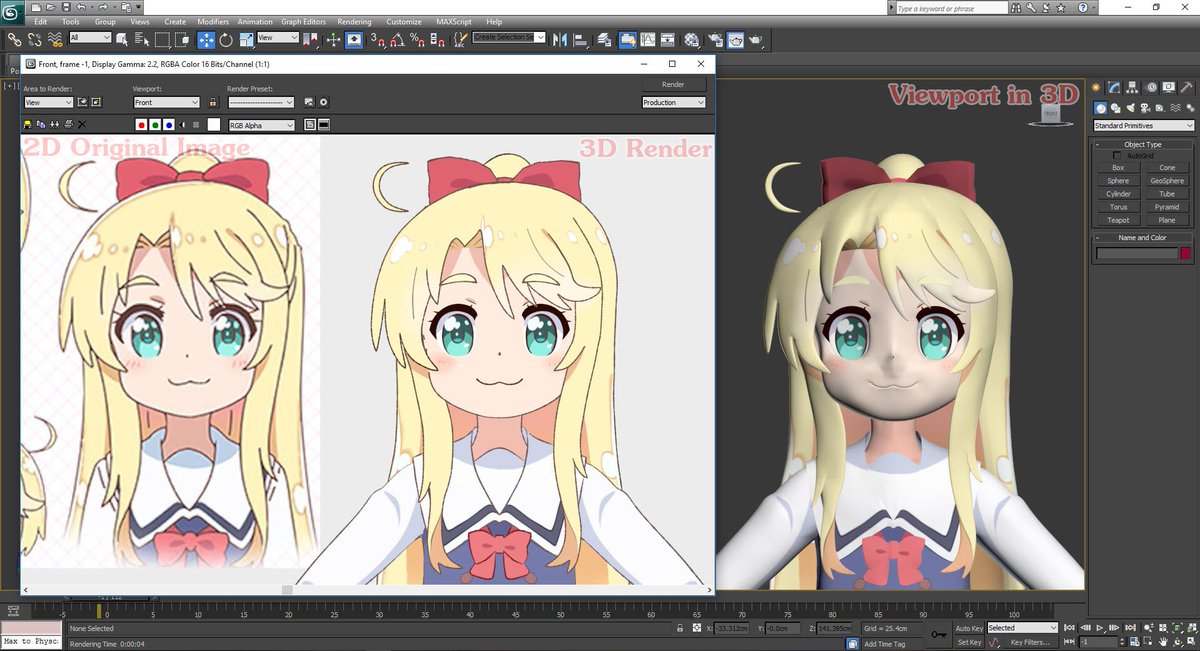This screenshot has height=651, width=1200.
Task: Collapse the Name and Color rollout
Action: pos(1142,238)
